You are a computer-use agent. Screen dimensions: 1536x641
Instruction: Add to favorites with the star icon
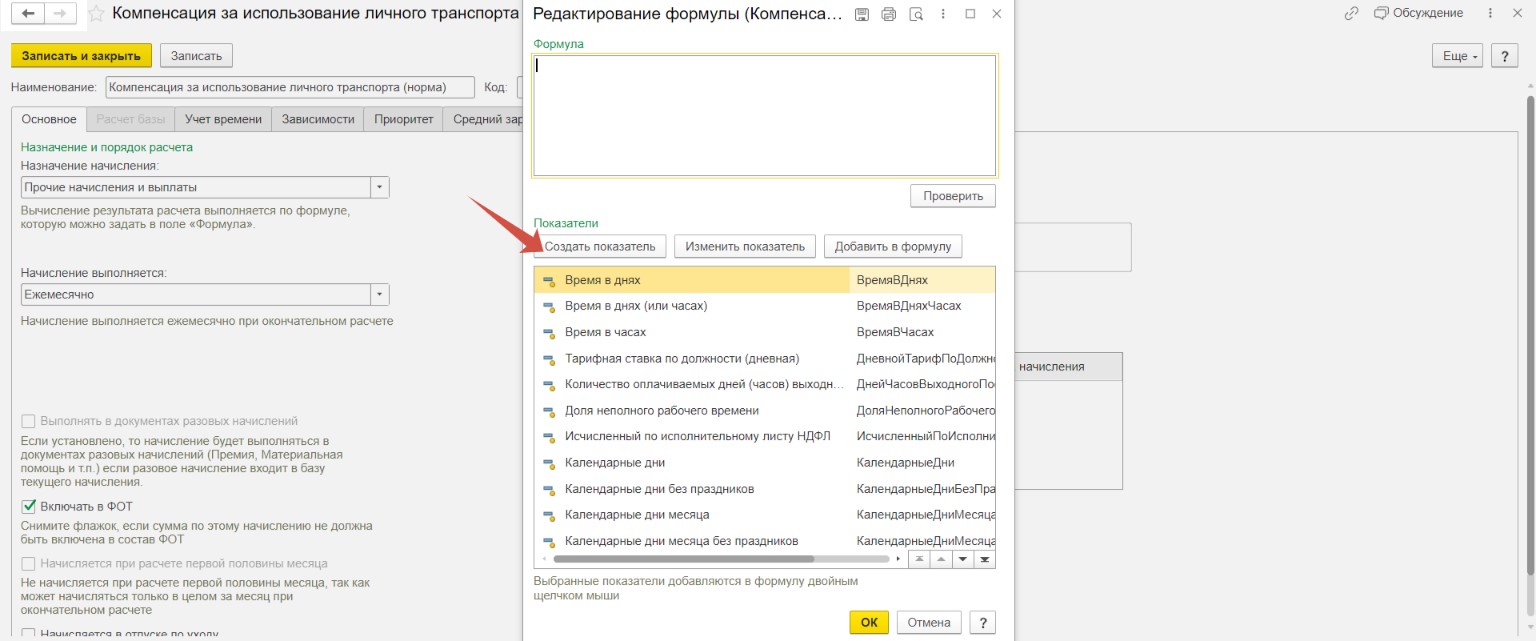96,14
